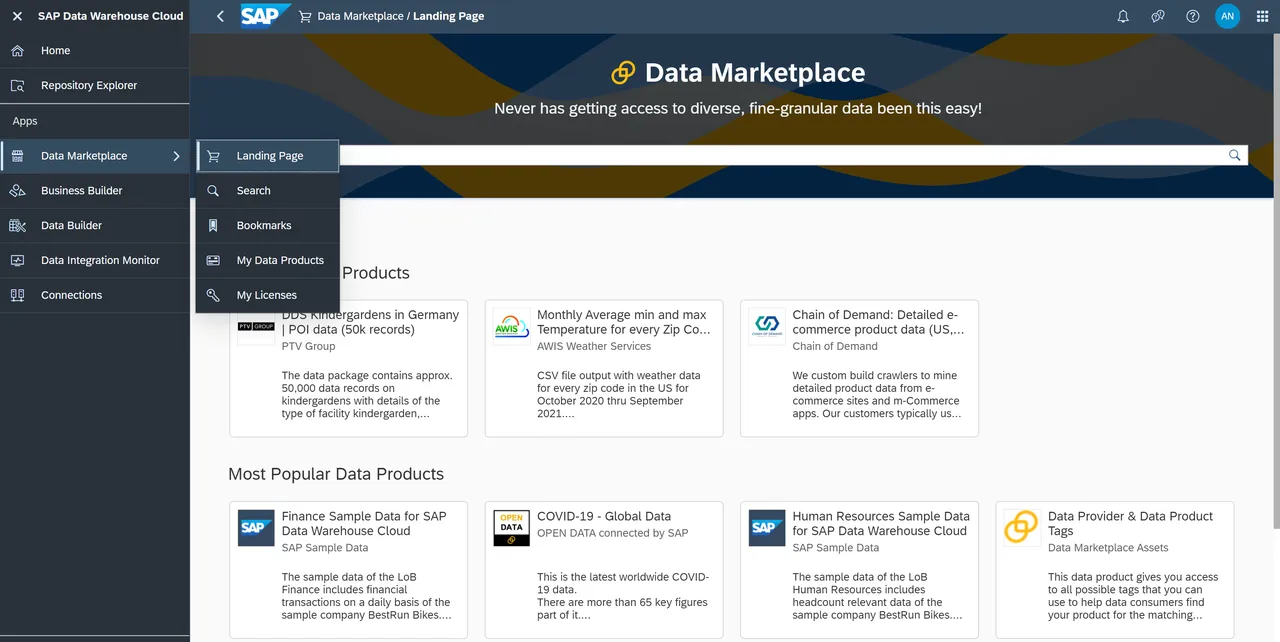Click the page's vertical scrollbar
The image size is (1280, 642).
[x=1275, y=280]
